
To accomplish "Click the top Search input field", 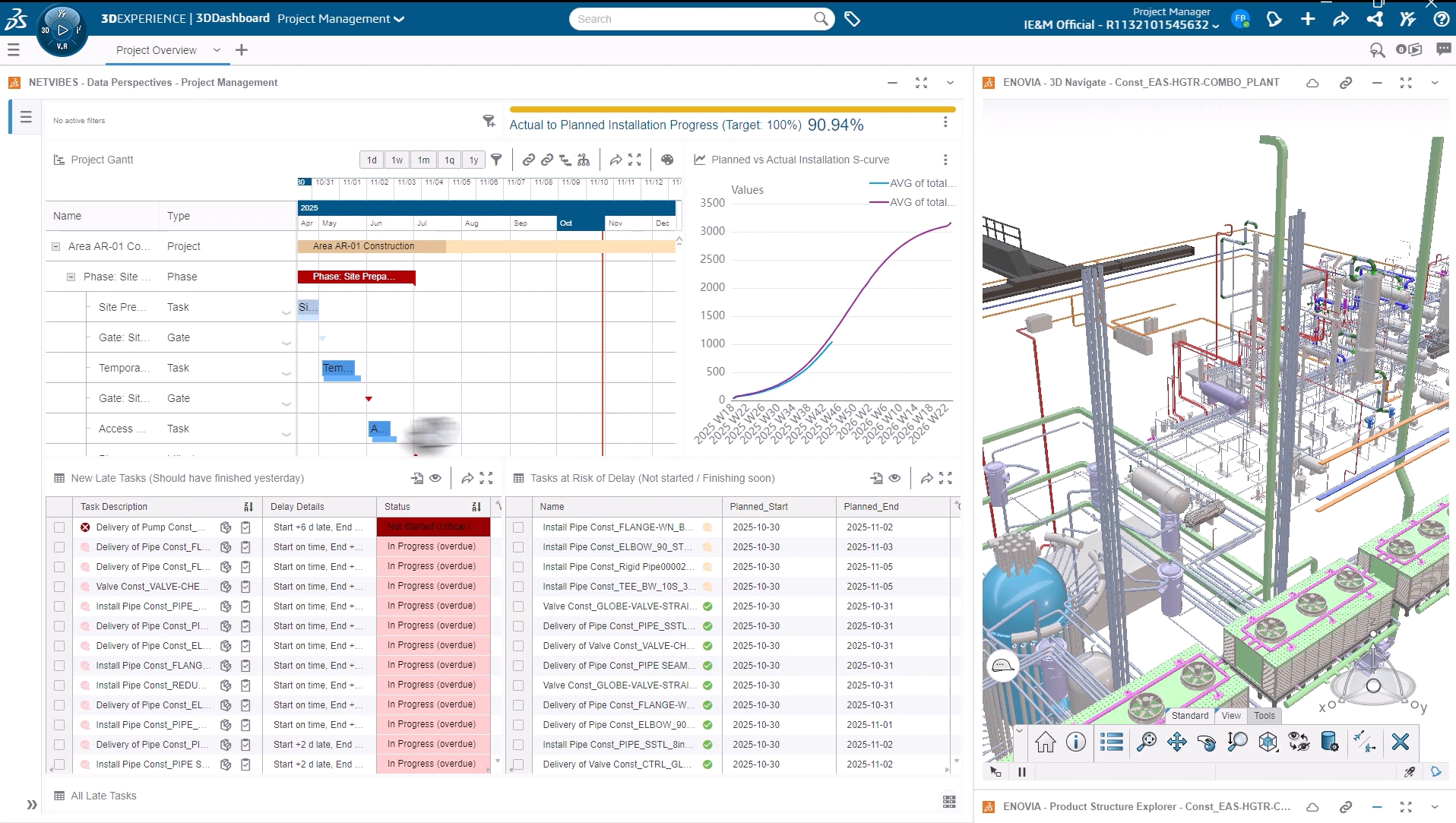I will click(x=692, y=19).
